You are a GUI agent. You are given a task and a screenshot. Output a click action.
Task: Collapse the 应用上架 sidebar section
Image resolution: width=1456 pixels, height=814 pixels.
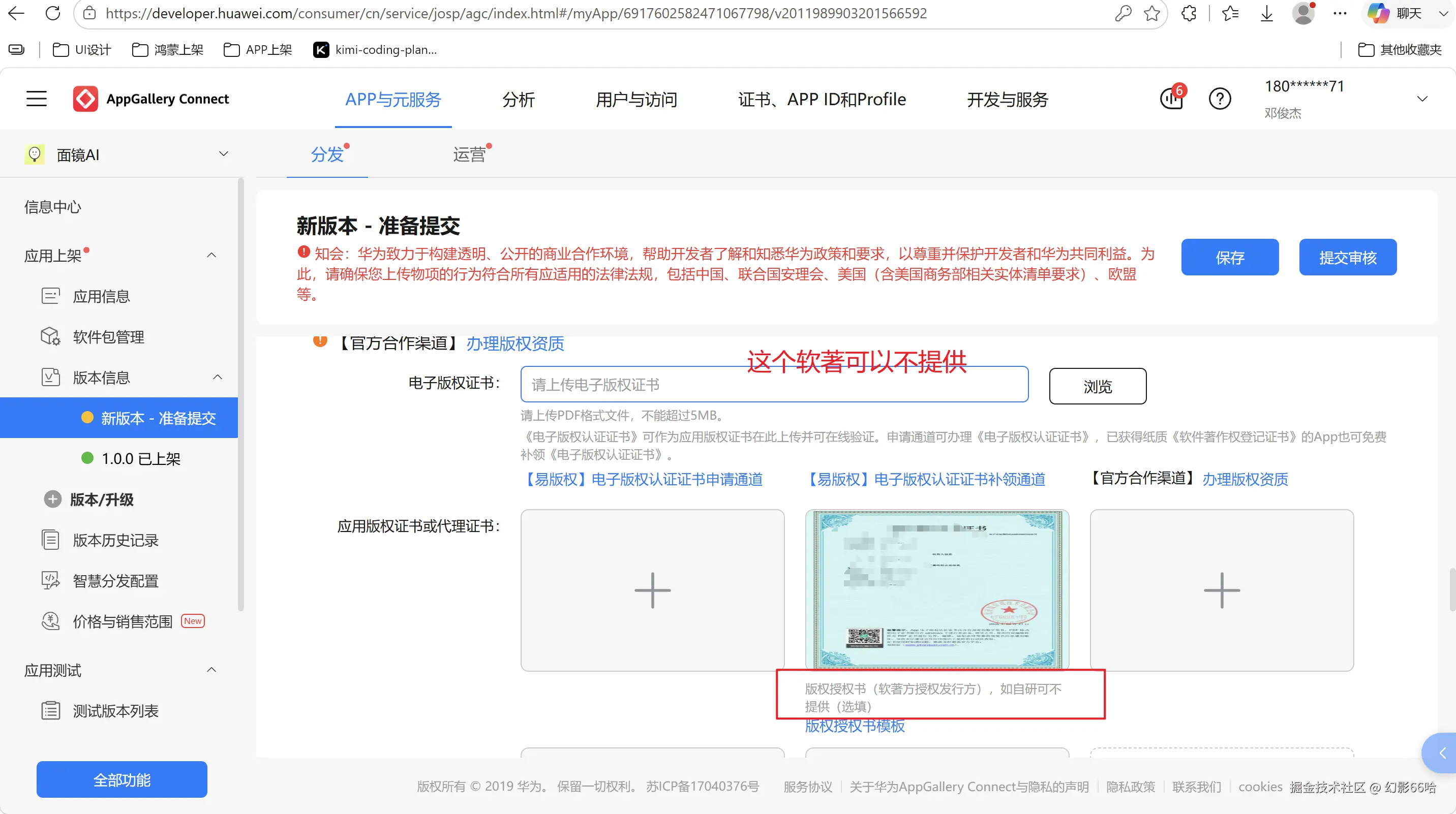[x=211, y=256]
